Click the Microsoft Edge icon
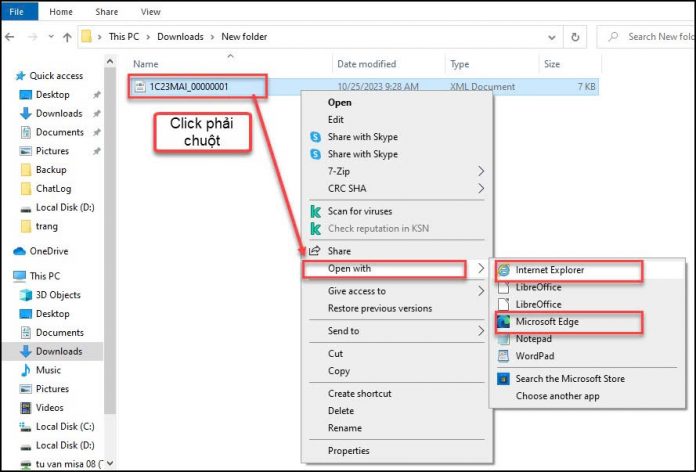Screen dimensions: 696x472 pyautogui.click(x=503, y=321)
